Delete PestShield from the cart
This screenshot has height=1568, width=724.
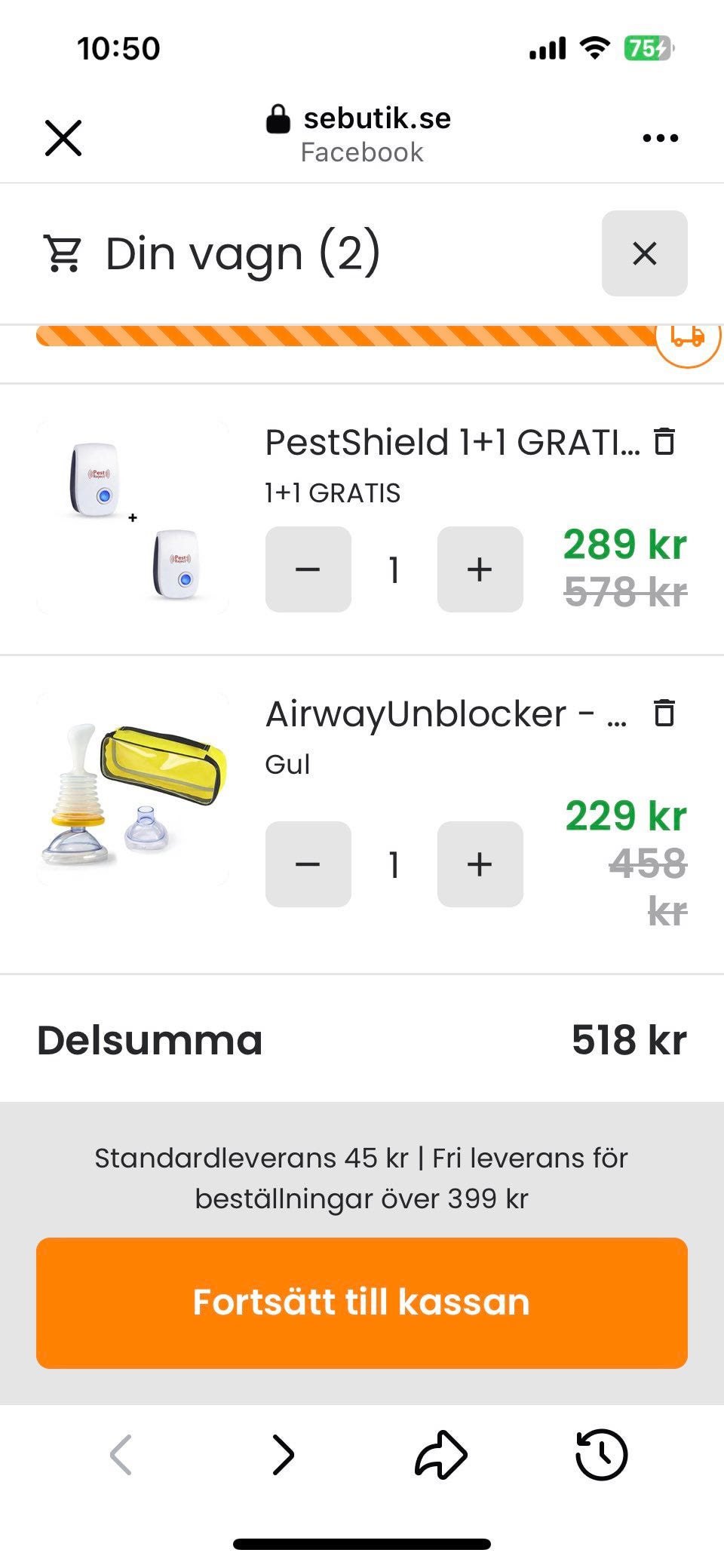(x=664, y=441)
